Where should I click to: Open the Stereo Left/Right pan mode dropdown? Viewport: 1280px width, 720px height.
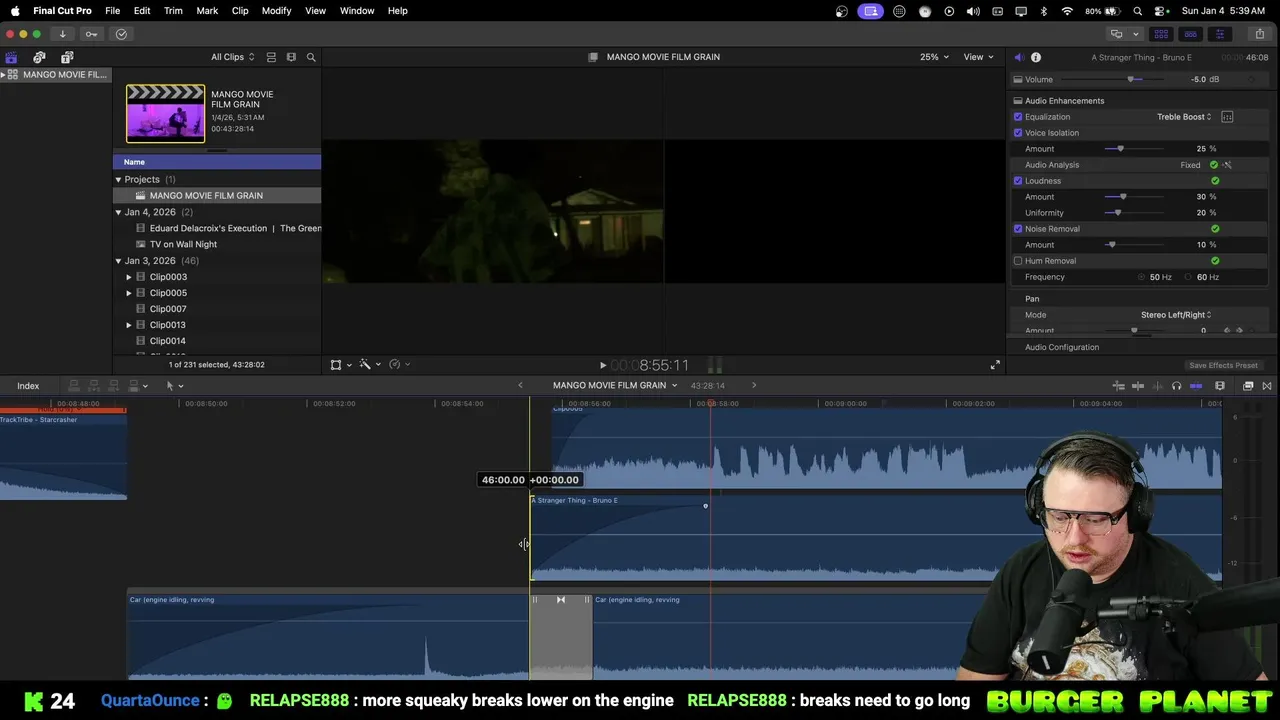1176,315
